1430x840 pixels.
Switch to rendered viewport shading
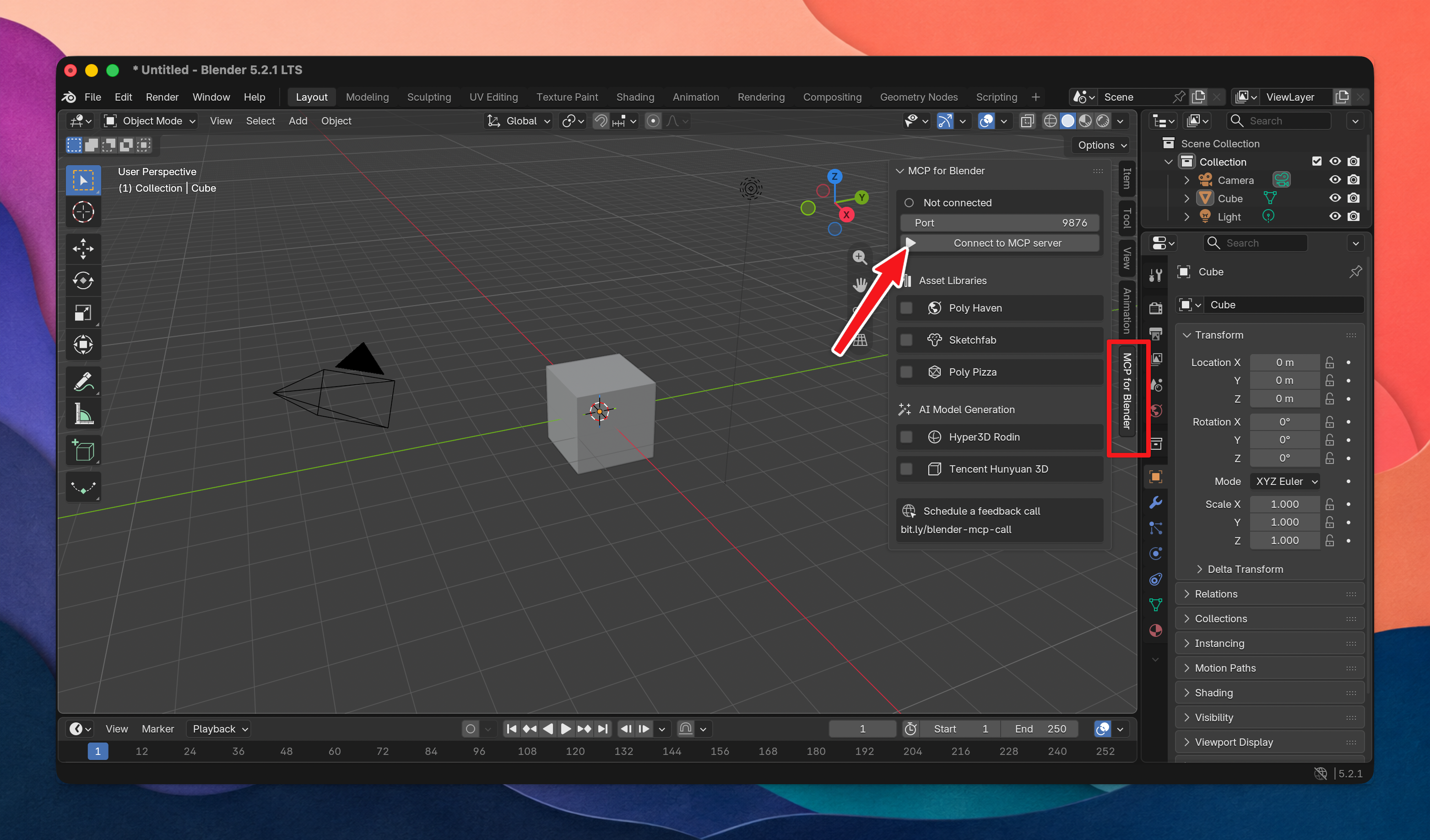(1103, 121)
